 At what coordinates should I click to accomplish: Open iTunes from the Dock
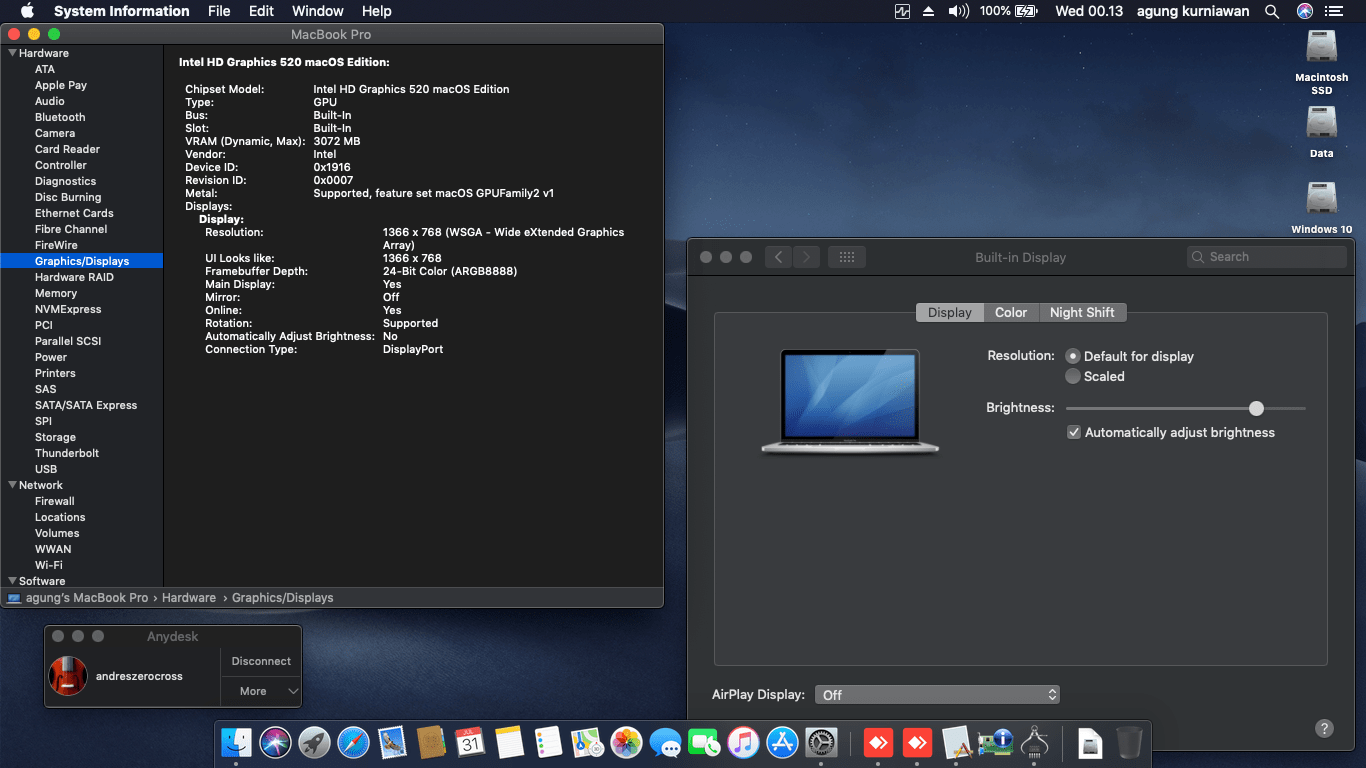click(743, 742)
